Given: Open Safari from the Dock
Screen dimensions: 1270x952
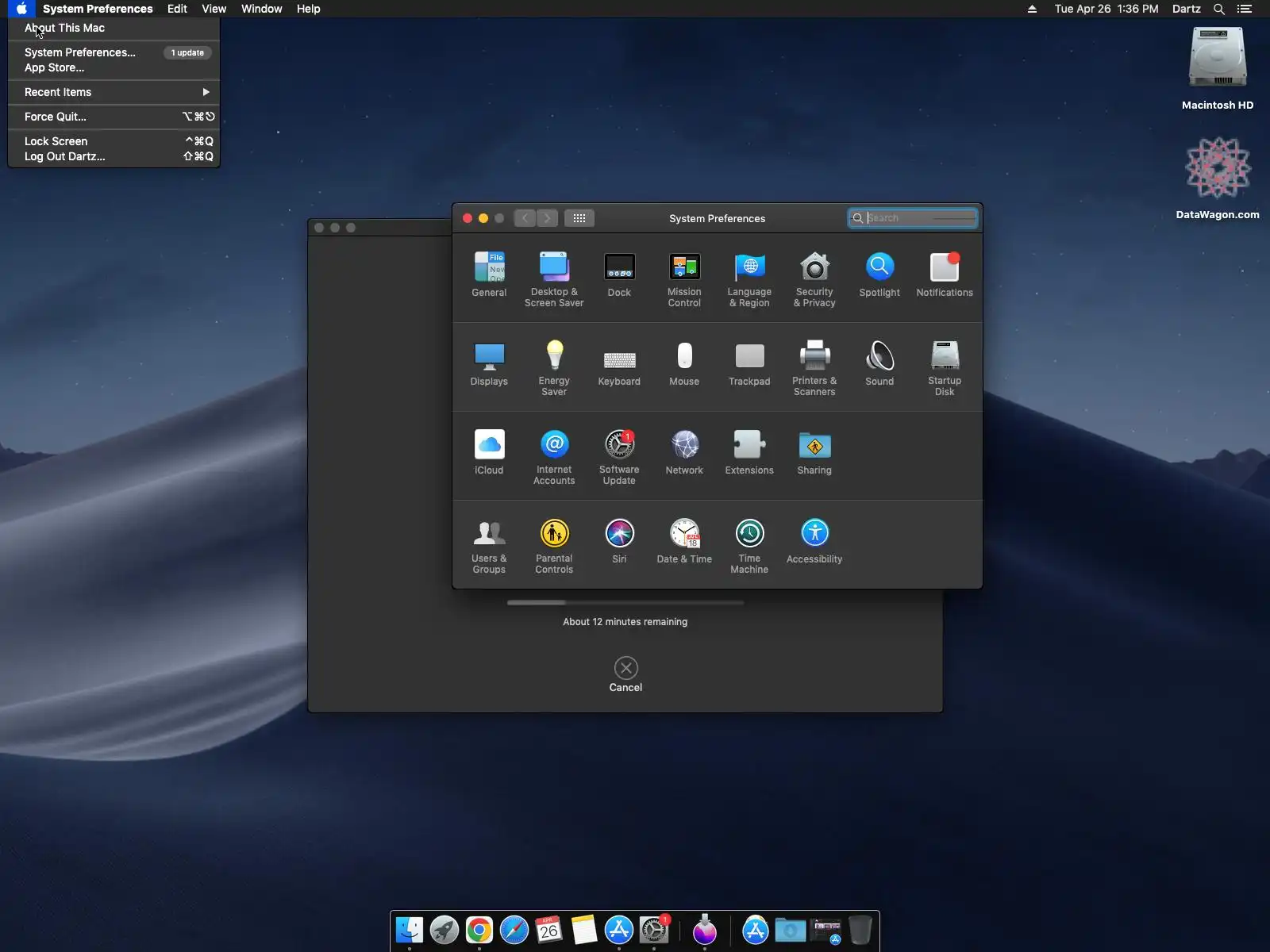Looking at the screenshot, I should click(x=514, y=930).
